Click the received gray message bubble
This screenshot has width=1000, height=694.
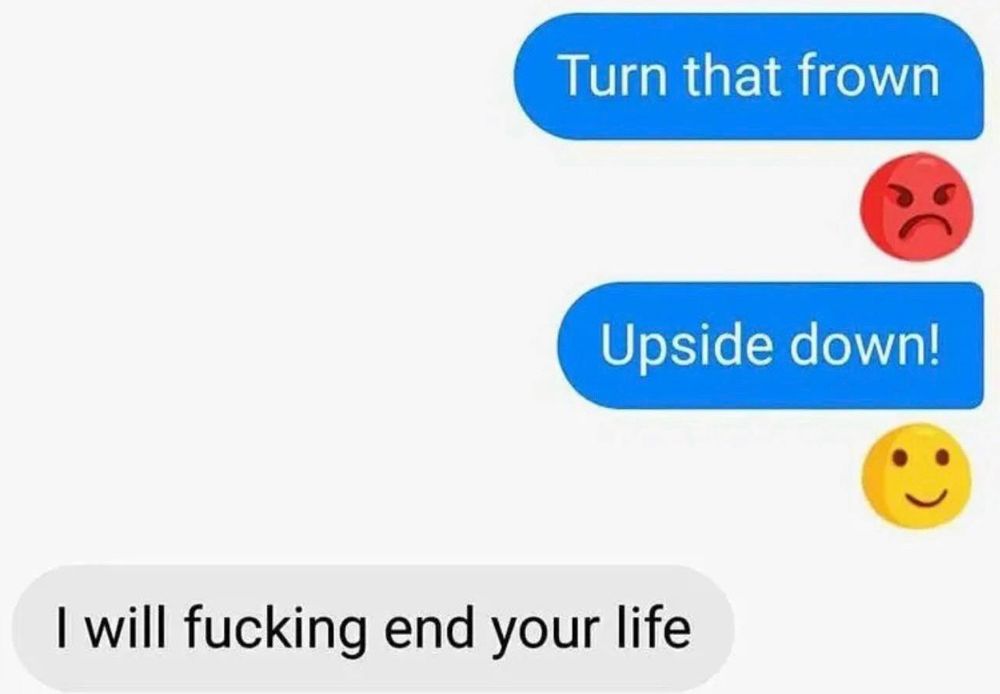tap(373, 628)
